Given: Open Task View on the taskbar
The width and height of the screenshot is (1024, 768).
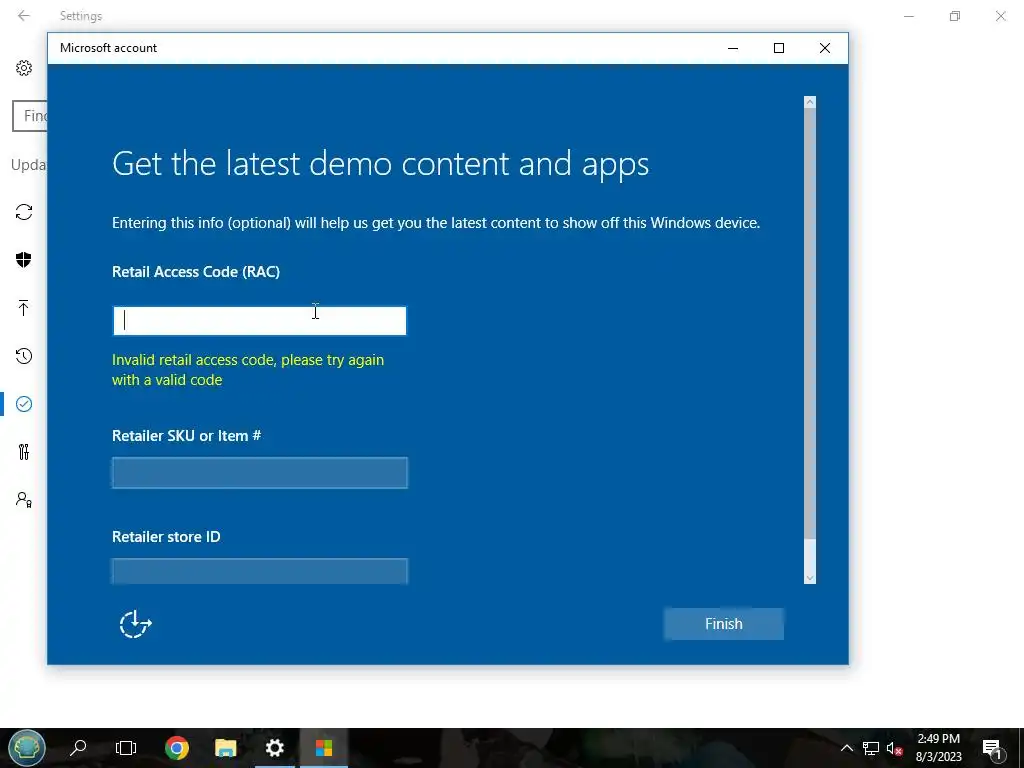Looking at the screenshot, I should point(125,747).
